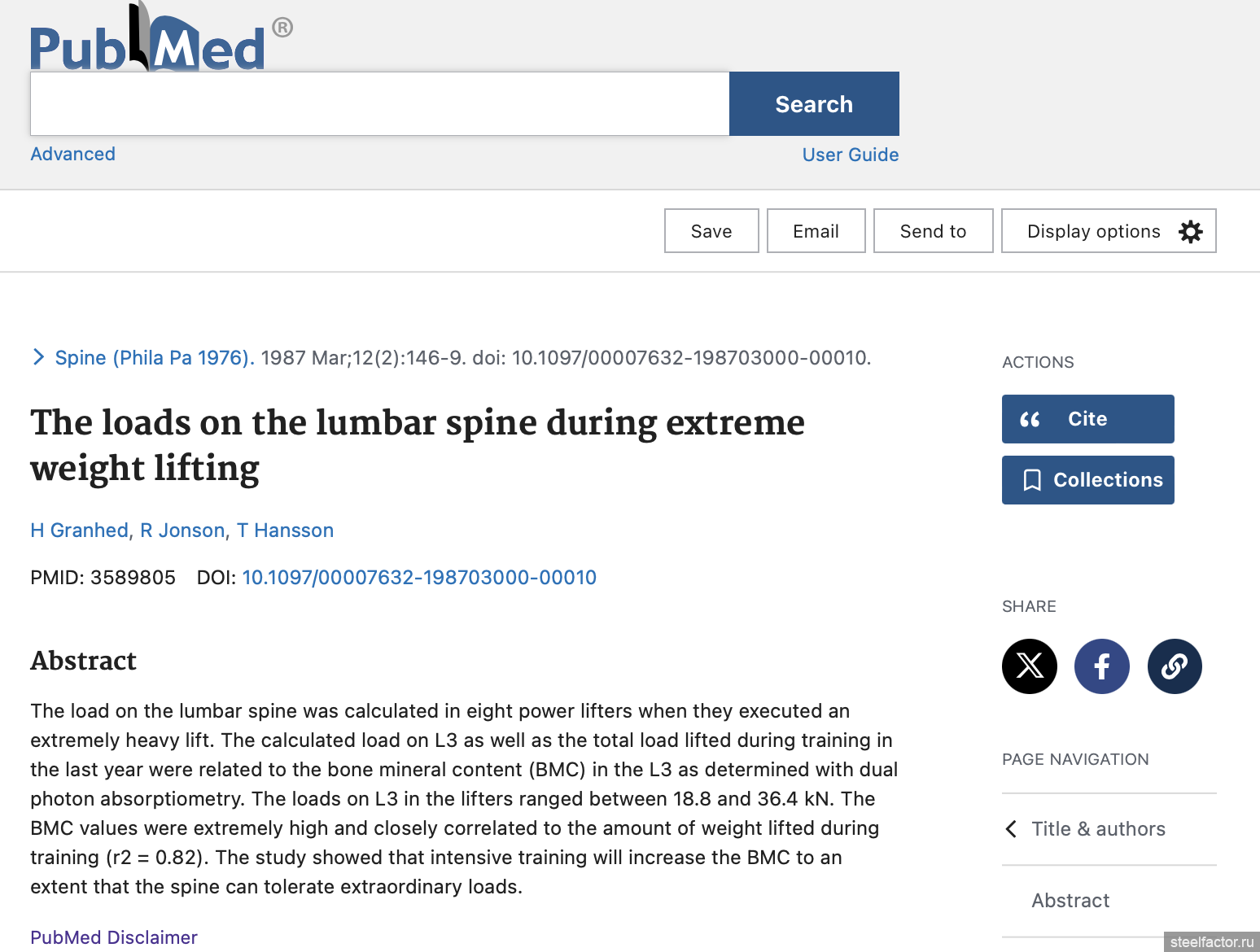Open the Advanced search link

tap(73, 154)
